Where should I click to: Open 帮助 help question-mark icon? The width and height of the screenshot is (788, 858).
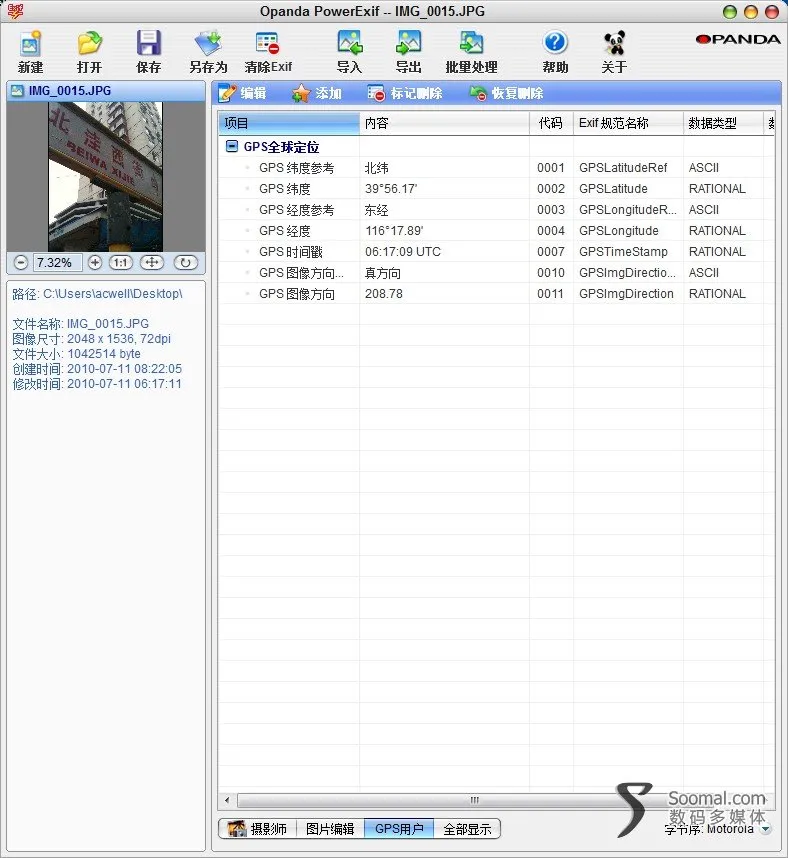[x=555, y=51]
